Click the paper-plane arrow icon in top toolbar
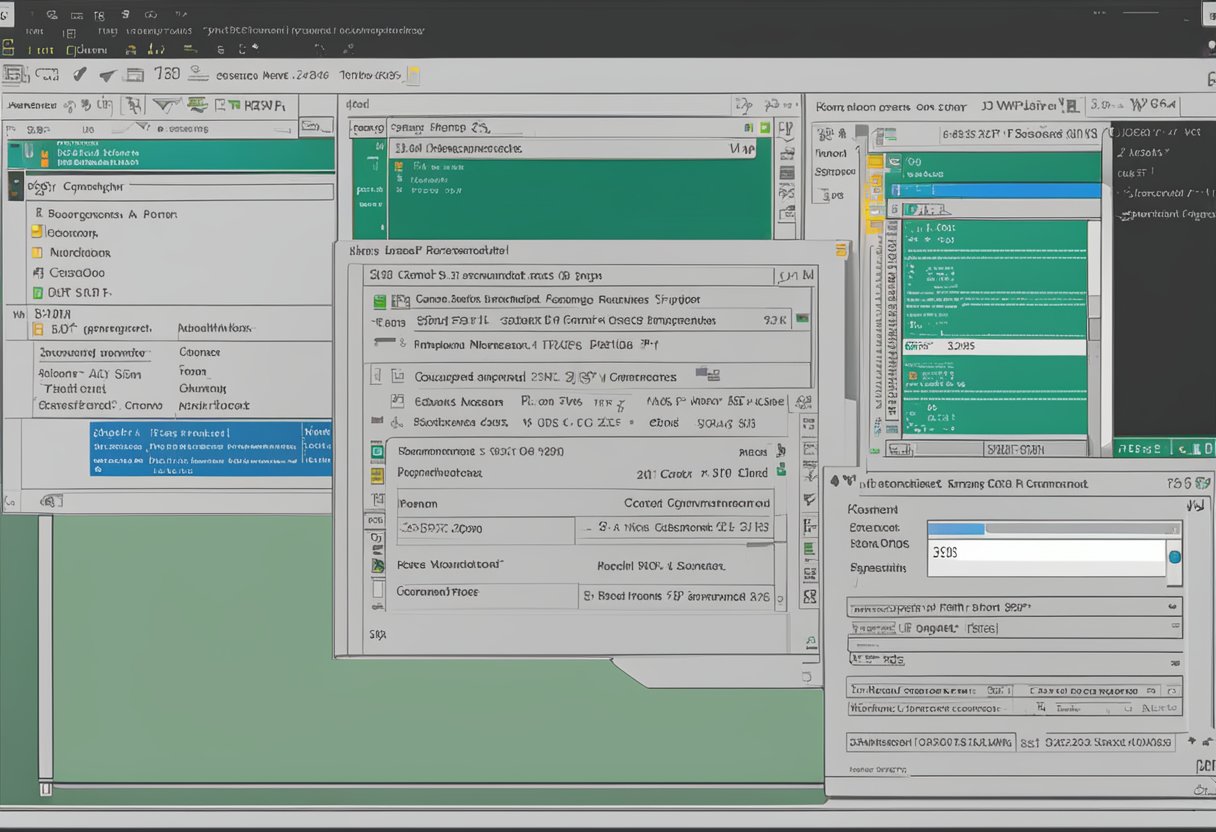 pyautogui.click(x=108, y=75)
